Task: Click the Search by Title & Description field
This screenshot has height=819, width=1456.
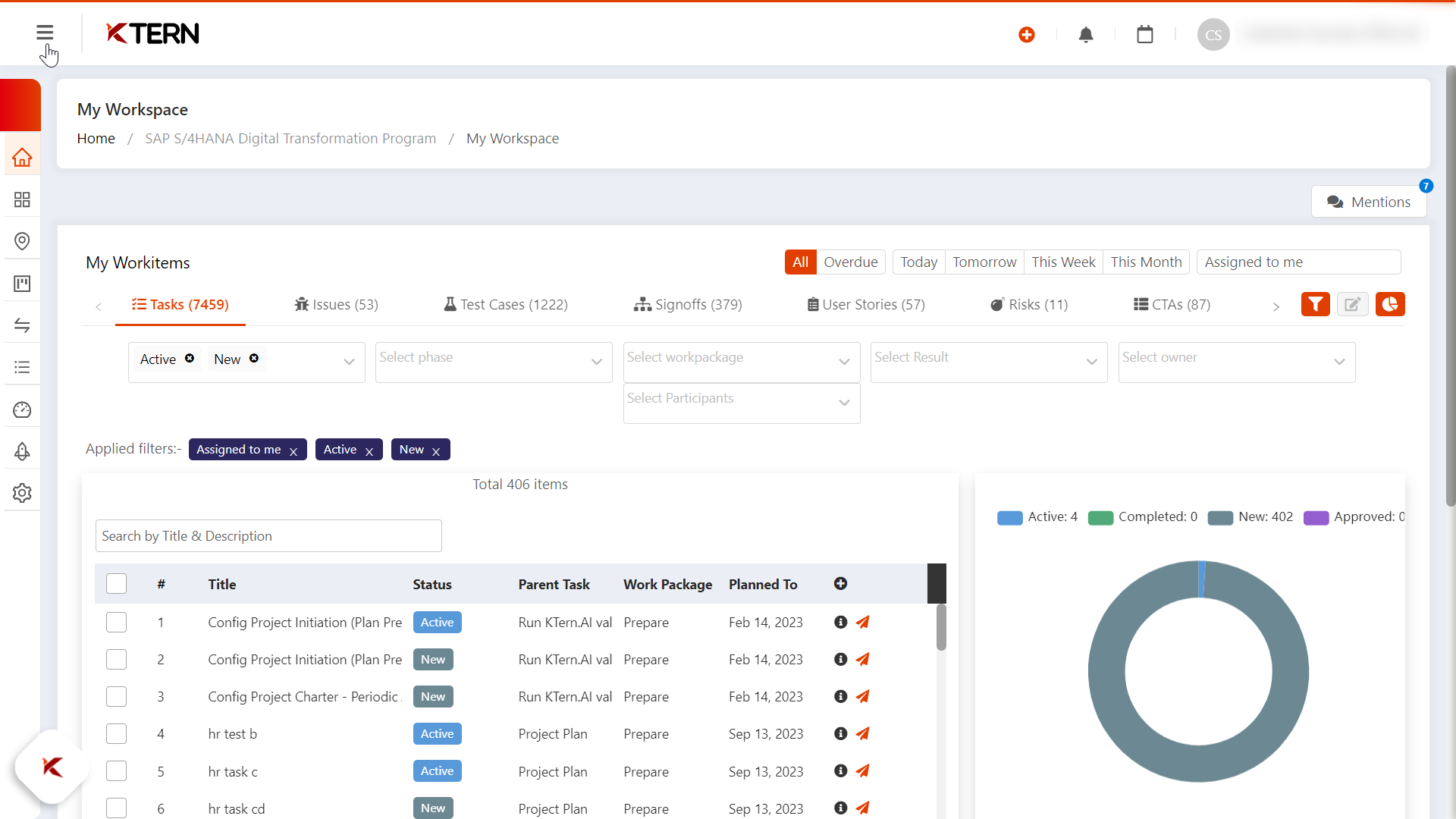Action: pos(268,536)
